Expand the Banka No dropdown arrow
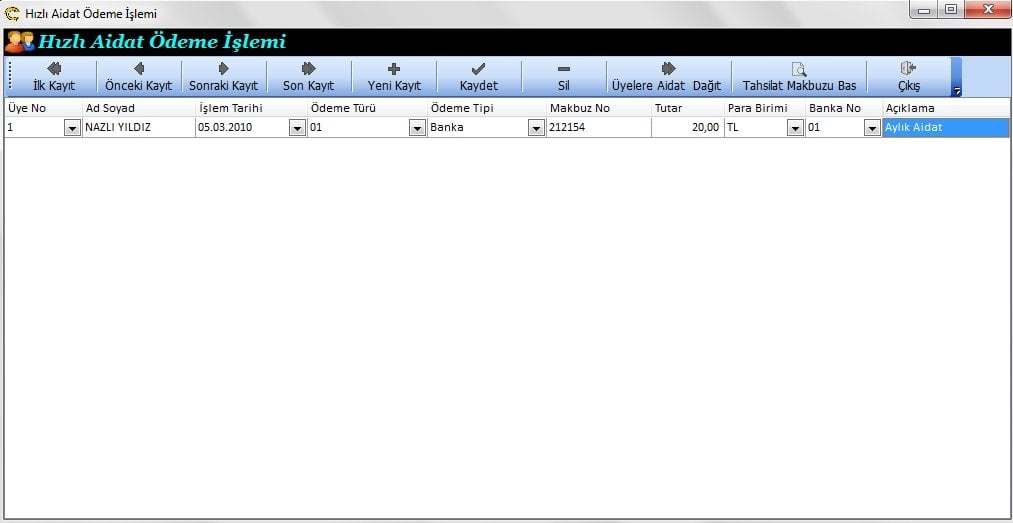The image size is (1013, 523). (871, 128)
